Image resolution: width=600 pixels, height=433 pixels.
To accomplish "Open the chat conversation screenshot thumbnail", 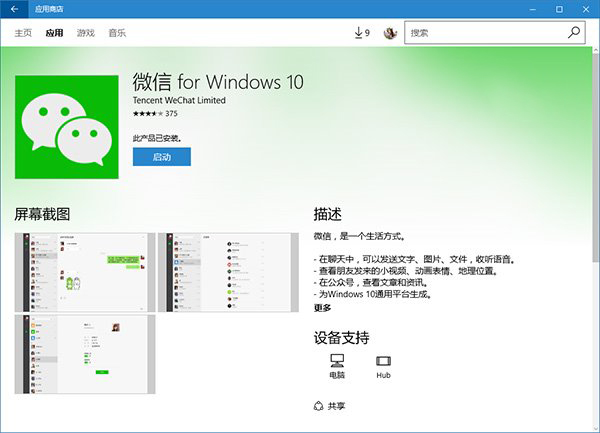I will [x=85, y=272].
